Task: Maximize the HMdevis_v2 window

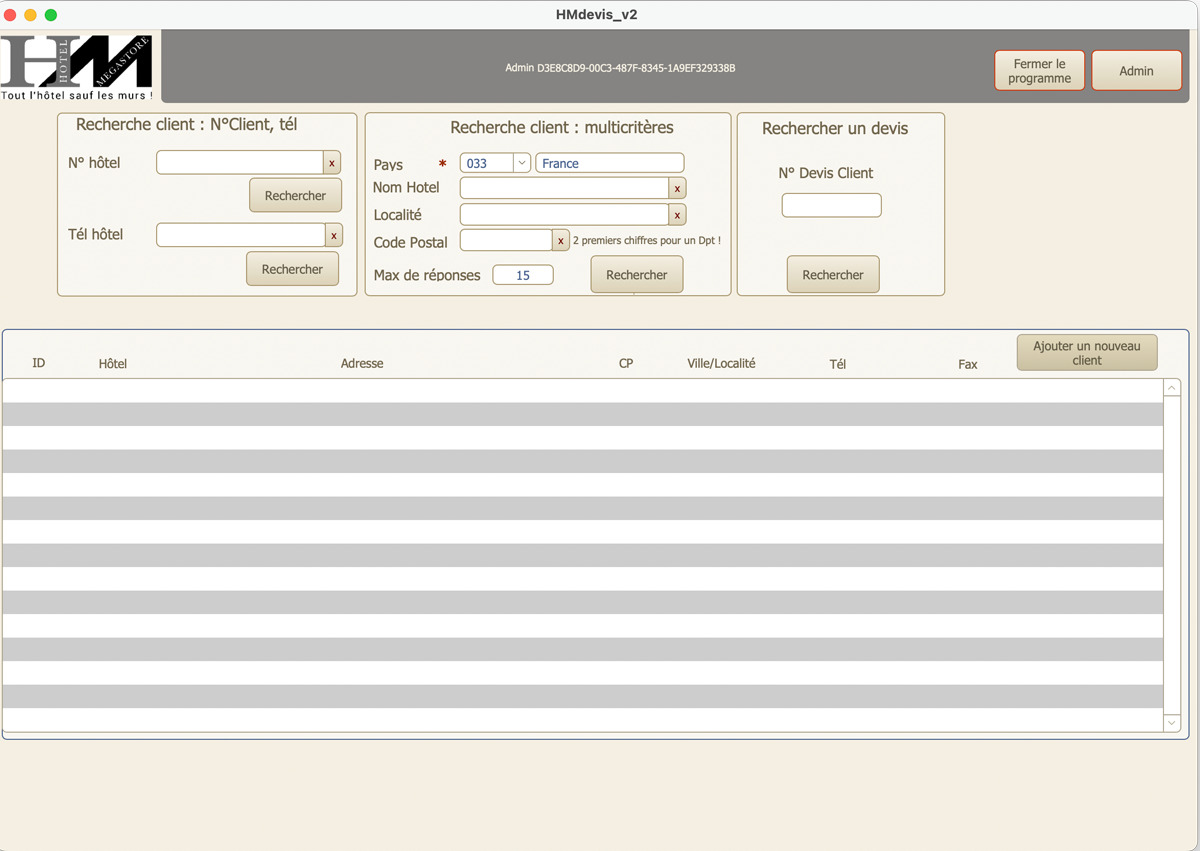Action: [51, 15]
